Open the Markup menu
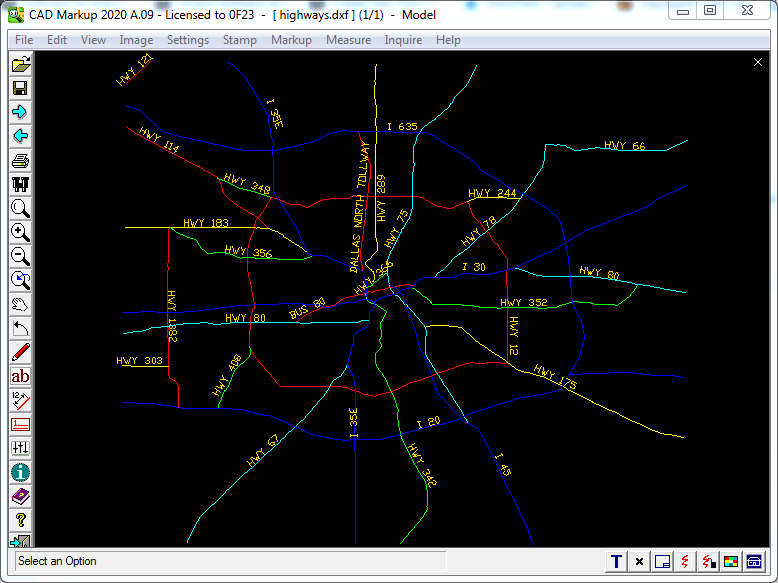778x583 pixels. tap(291, 40)
